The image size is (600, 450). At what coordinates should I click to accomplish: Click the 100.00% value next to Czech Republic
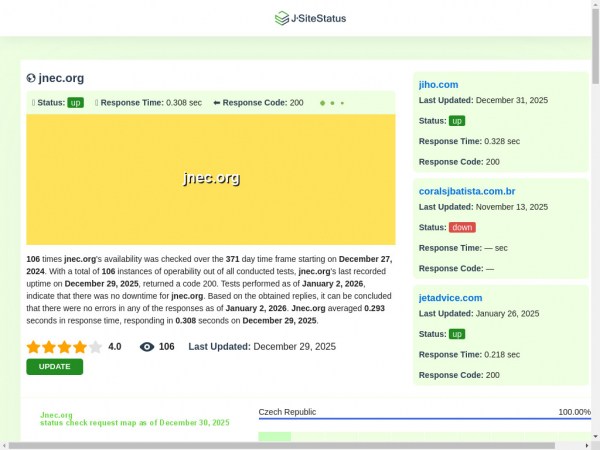click(x=574, y=412)
